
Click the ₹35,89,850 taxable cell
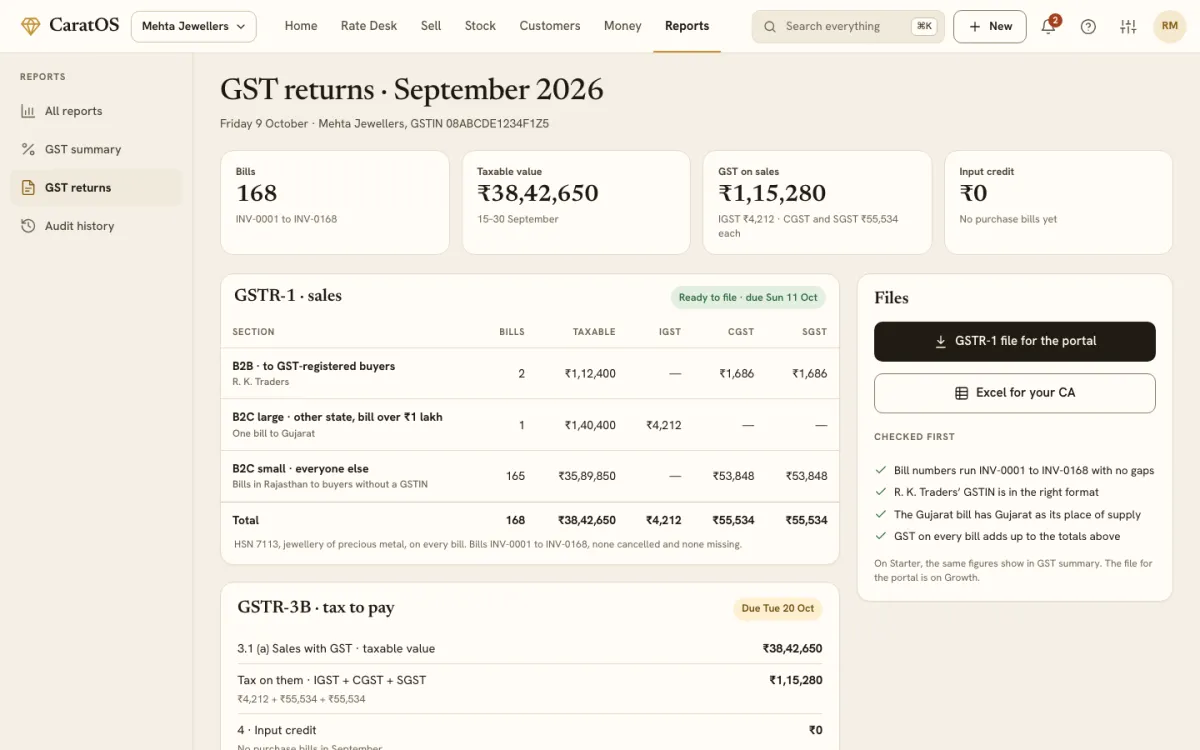point(587,476)
